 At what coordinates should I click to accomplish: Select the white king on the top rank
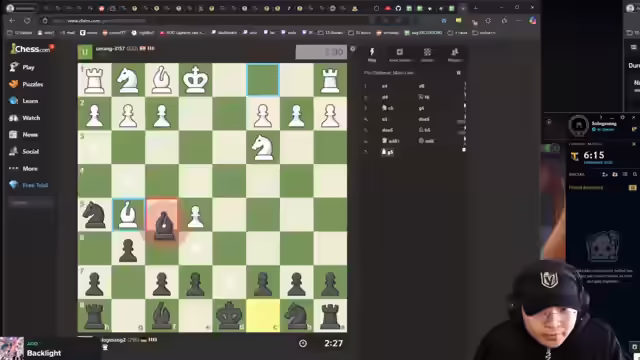coord(196,80)
